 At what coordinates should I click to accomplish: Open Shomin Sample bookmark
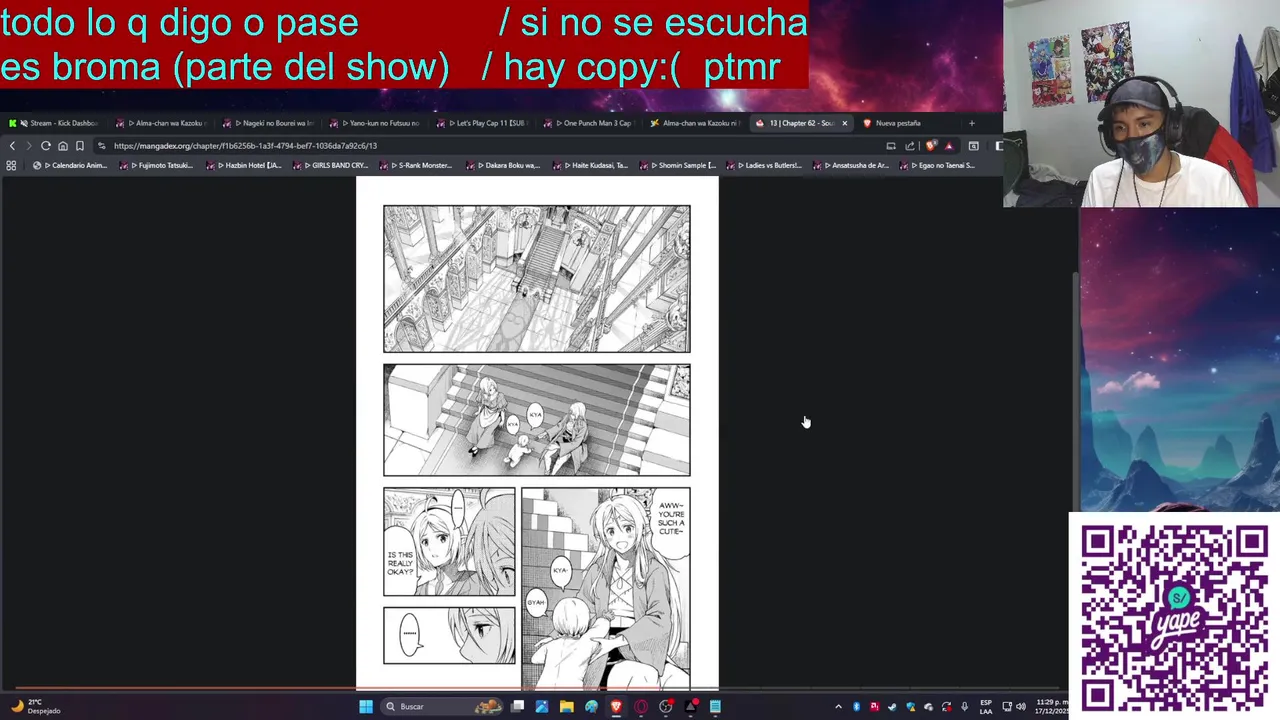tap(677, 166)
